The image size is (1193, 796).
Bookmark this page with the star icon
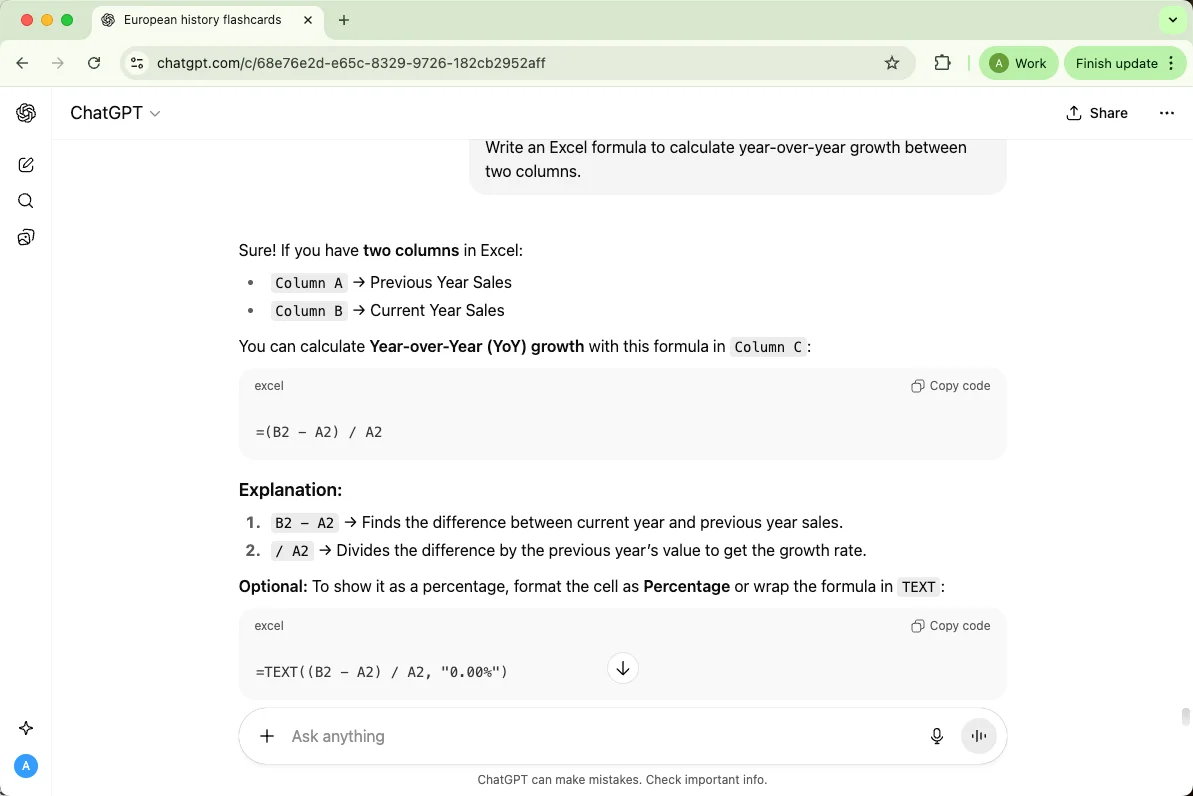coord(892,63)
